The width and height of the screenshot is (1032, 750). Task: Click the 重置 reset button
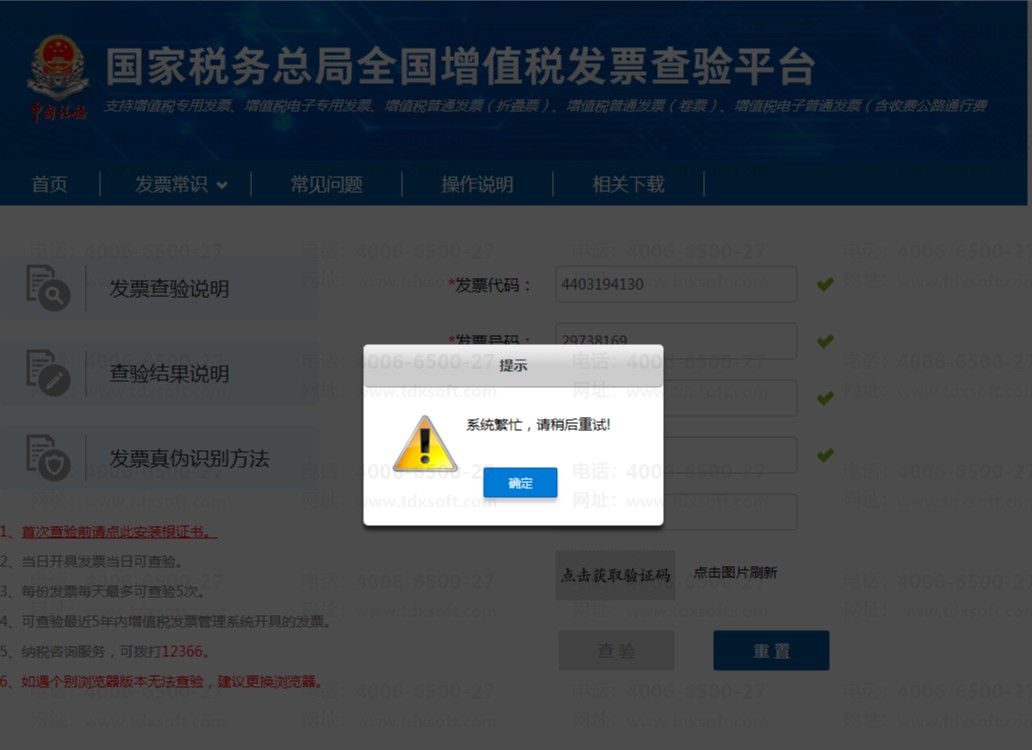[x=771, y=651]
